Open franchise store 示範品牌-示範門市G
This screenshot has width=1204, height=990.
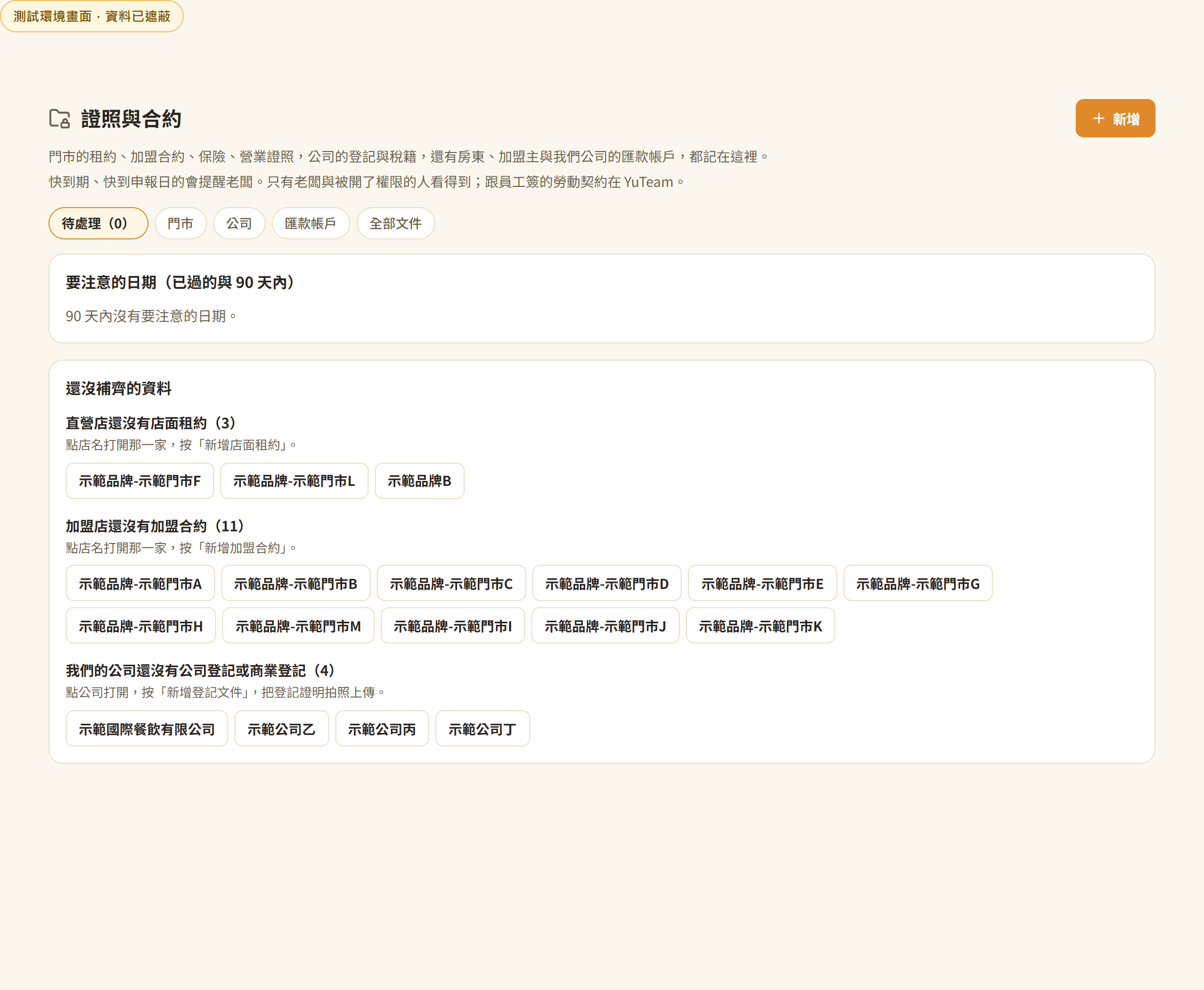click(x=918, y=583)
